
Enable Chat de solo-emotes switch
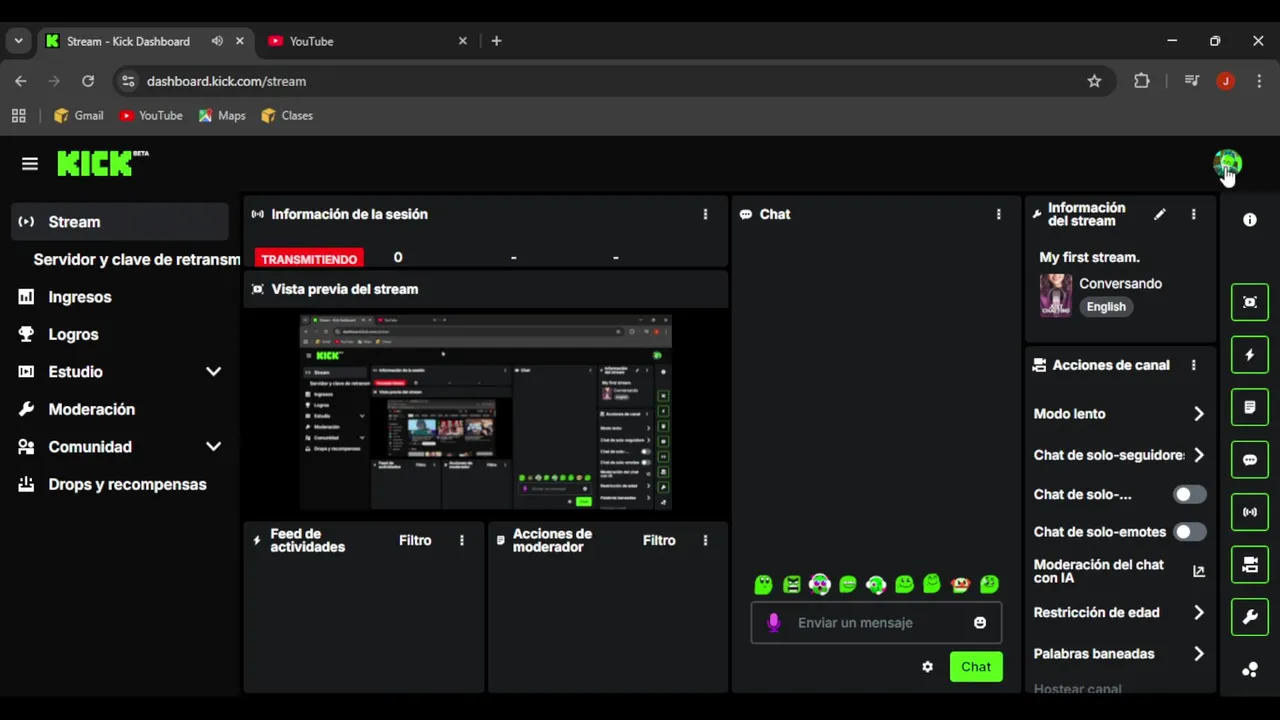pos(1189,532)
